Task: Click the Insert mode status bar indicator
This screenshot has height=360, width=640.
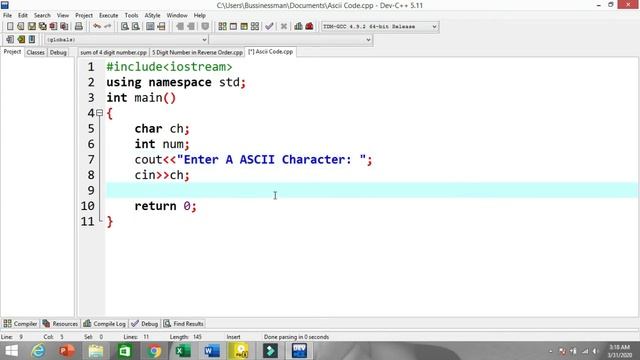Action: [233, 337]
